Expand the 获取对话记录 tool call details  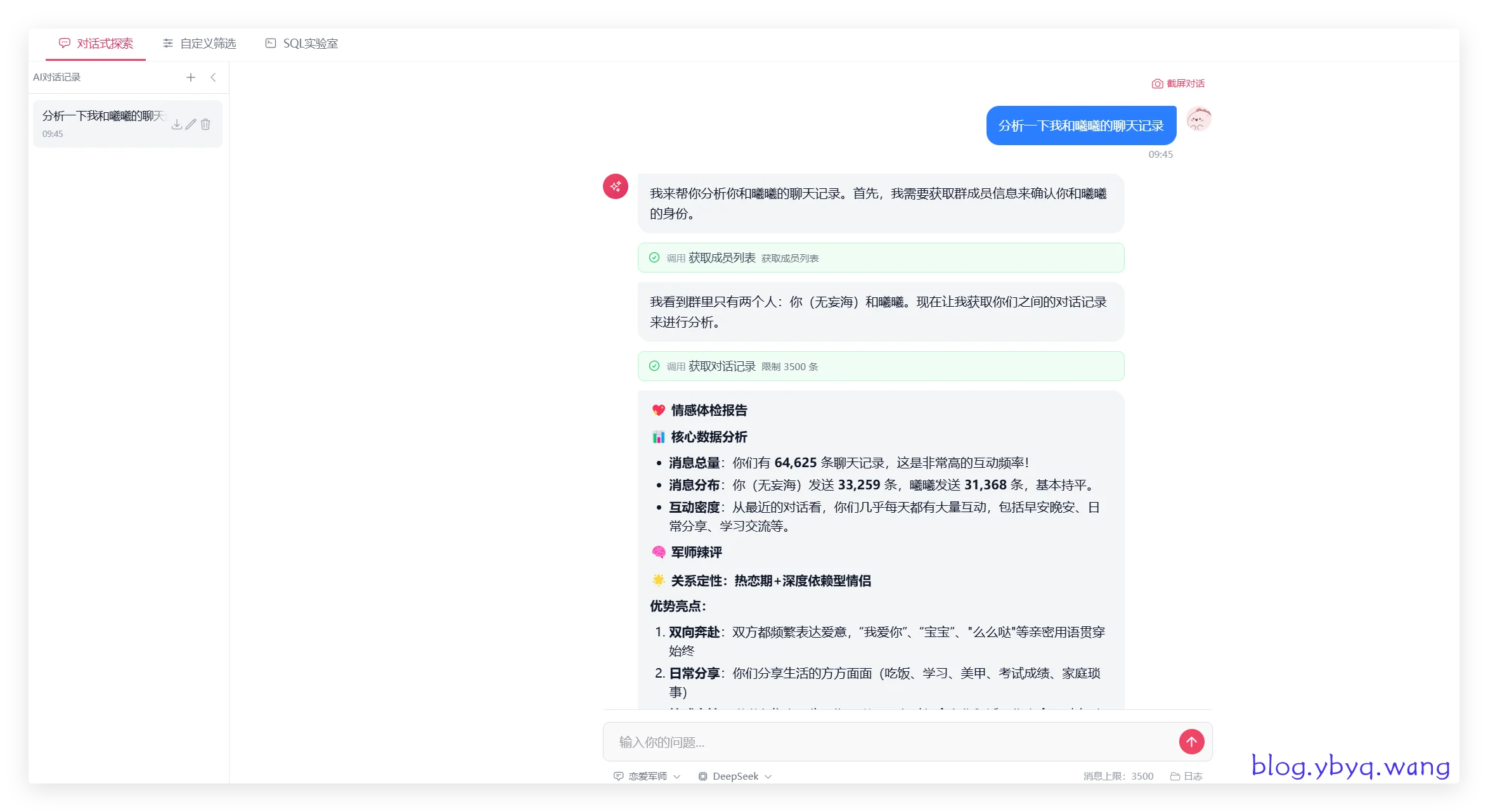point(880,366)
